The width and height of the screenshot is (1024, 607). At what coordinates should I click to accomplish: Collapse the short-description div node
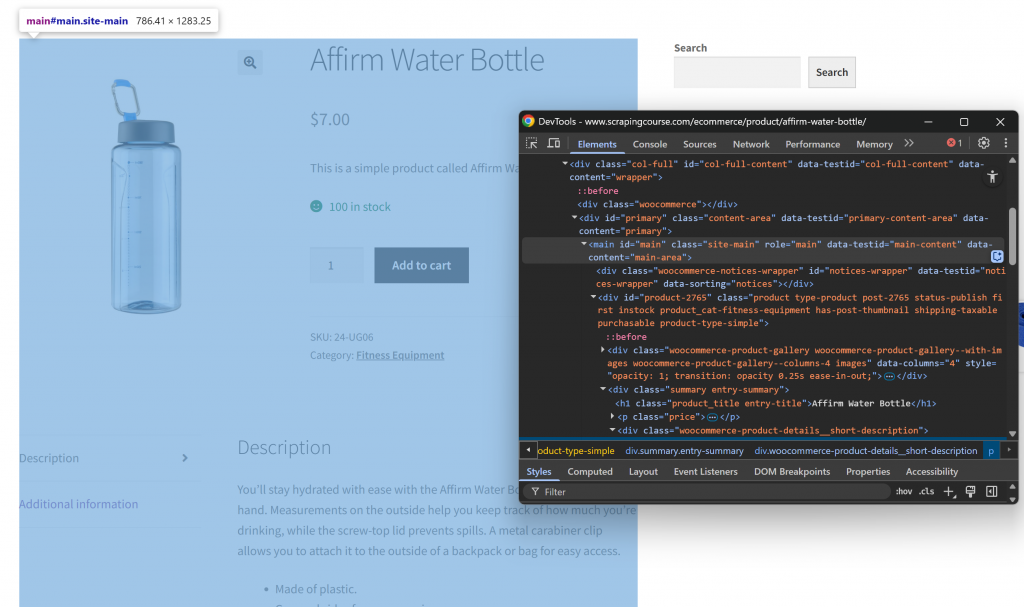[613, 430]
